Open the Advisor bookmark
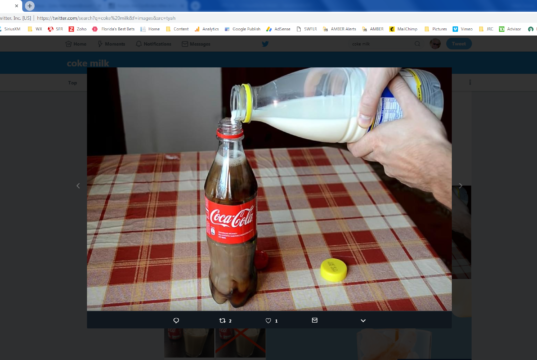Screen dimensions: 537x360 point(510,29)
